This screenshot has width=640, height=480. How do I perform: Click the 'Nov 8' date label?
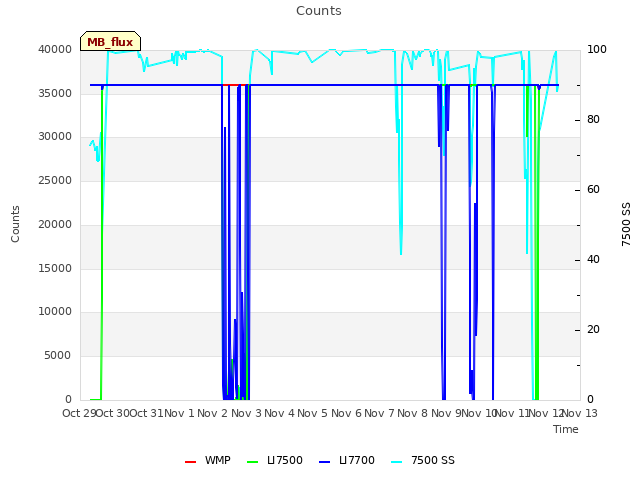(x=413, y=413)
